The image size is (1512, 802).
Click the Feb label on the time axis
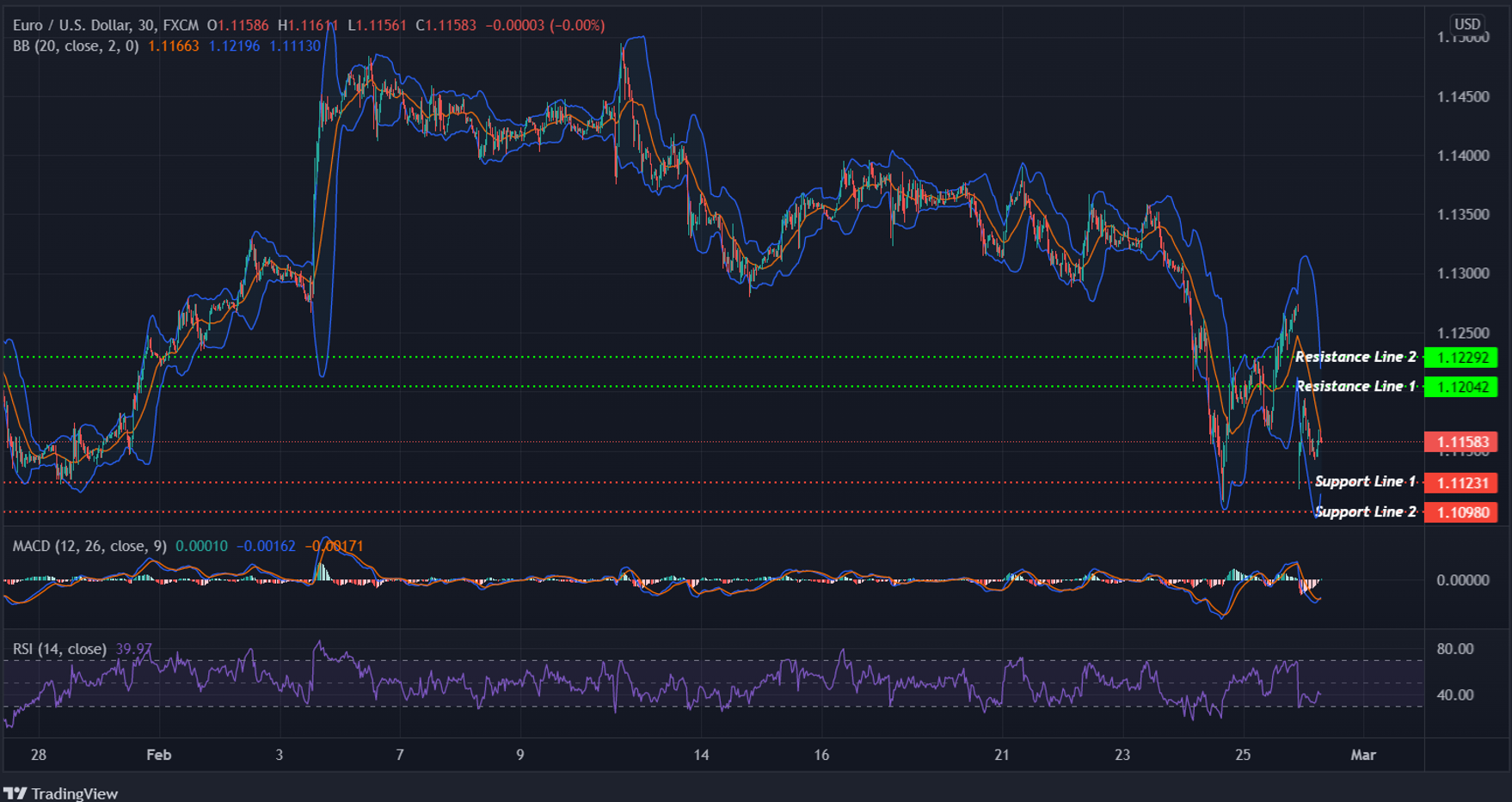(x=158, y=755)
